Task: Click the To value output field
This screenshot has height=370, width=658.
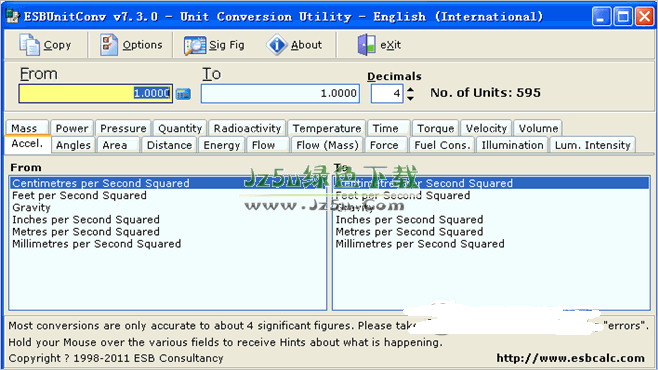Action: [280, 93]
